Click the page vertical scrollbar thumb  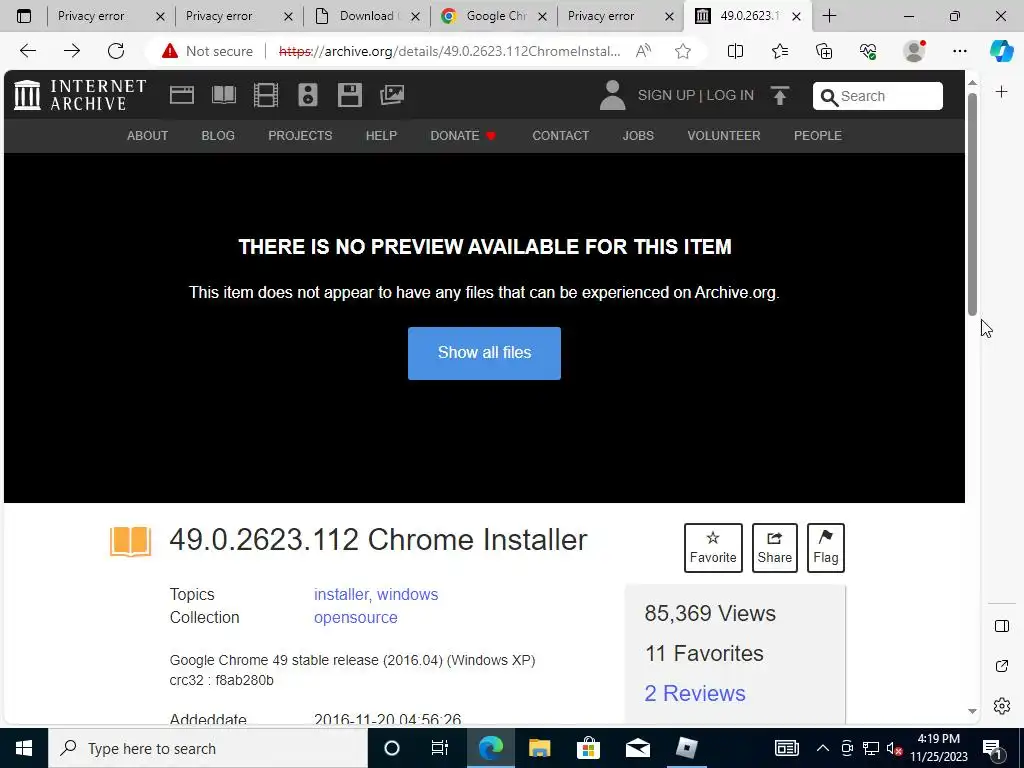pyautogui.click(x=972, y=204)
